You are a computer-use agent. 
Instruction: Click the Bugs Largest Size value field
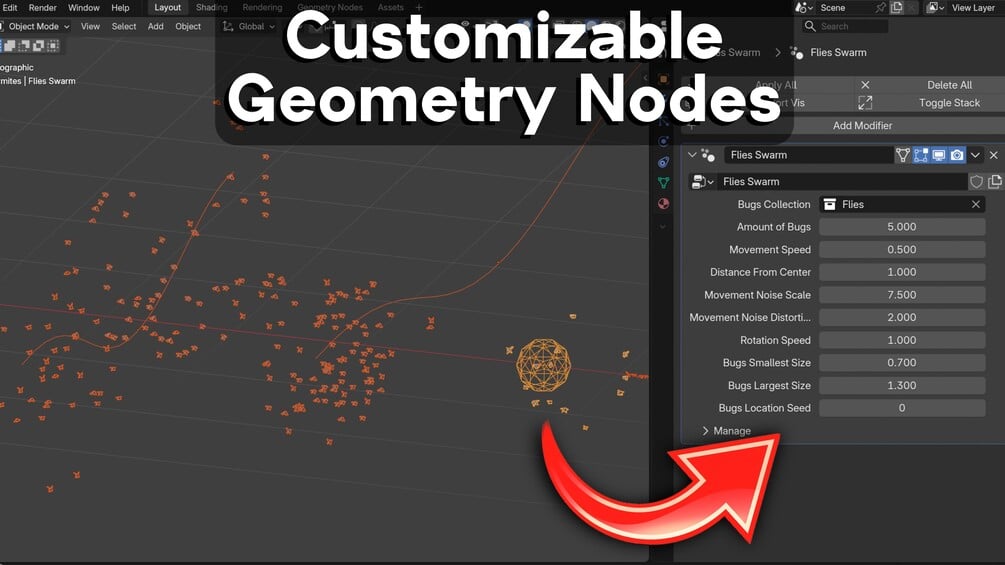point(902,386)
